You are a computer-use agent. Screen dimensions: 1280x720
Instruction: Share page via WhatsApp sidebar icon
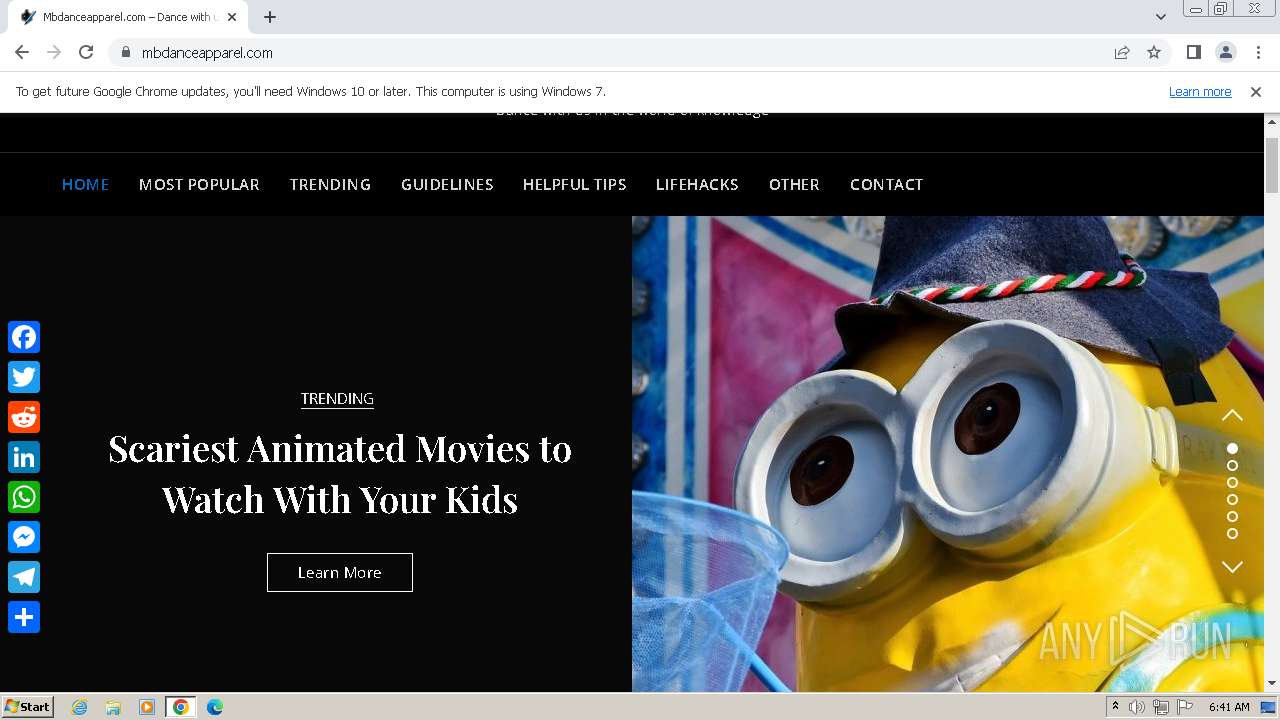click(24, 497)
